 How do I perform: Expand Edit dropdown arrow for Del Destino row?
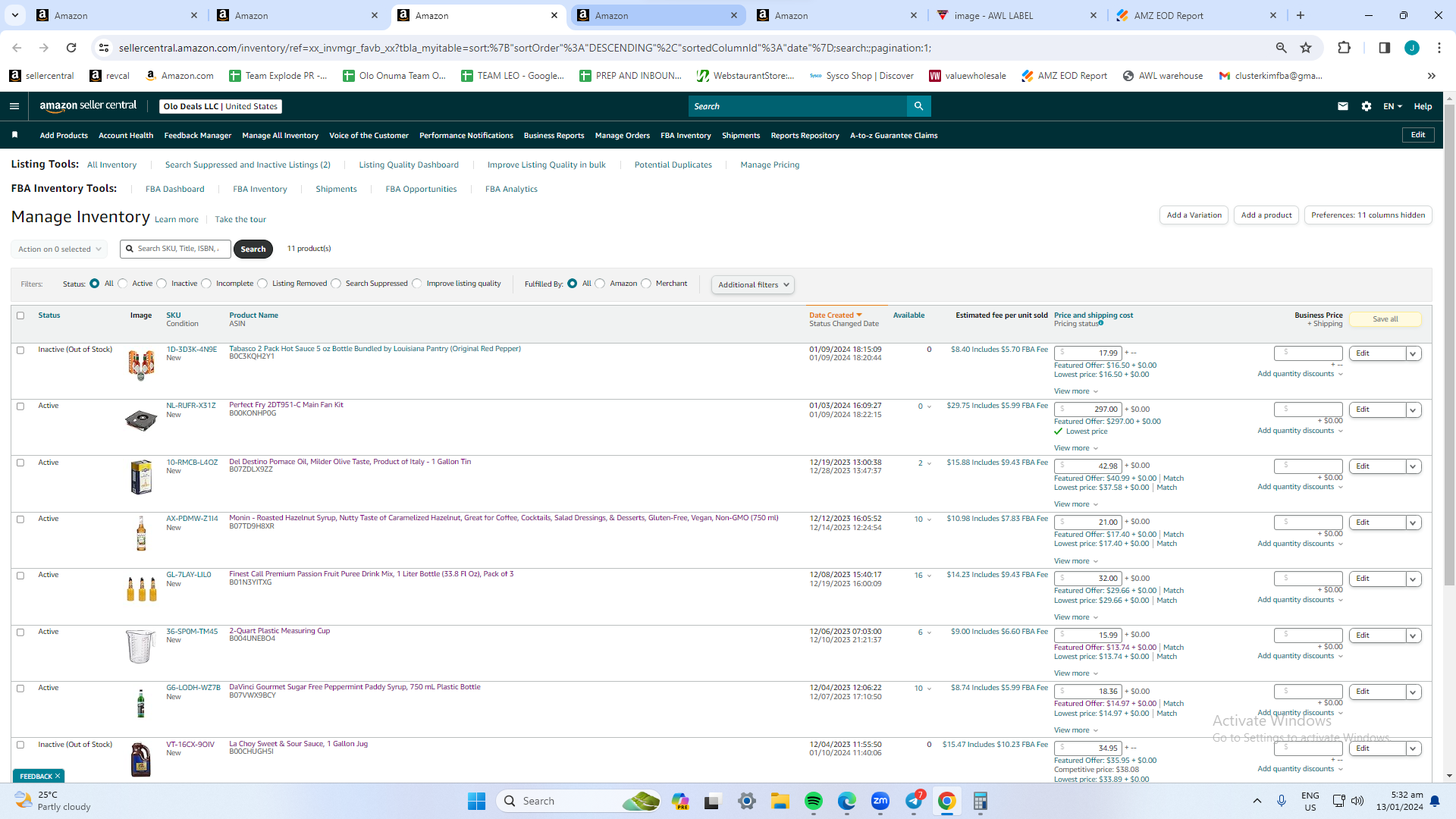pos(1414,466)
